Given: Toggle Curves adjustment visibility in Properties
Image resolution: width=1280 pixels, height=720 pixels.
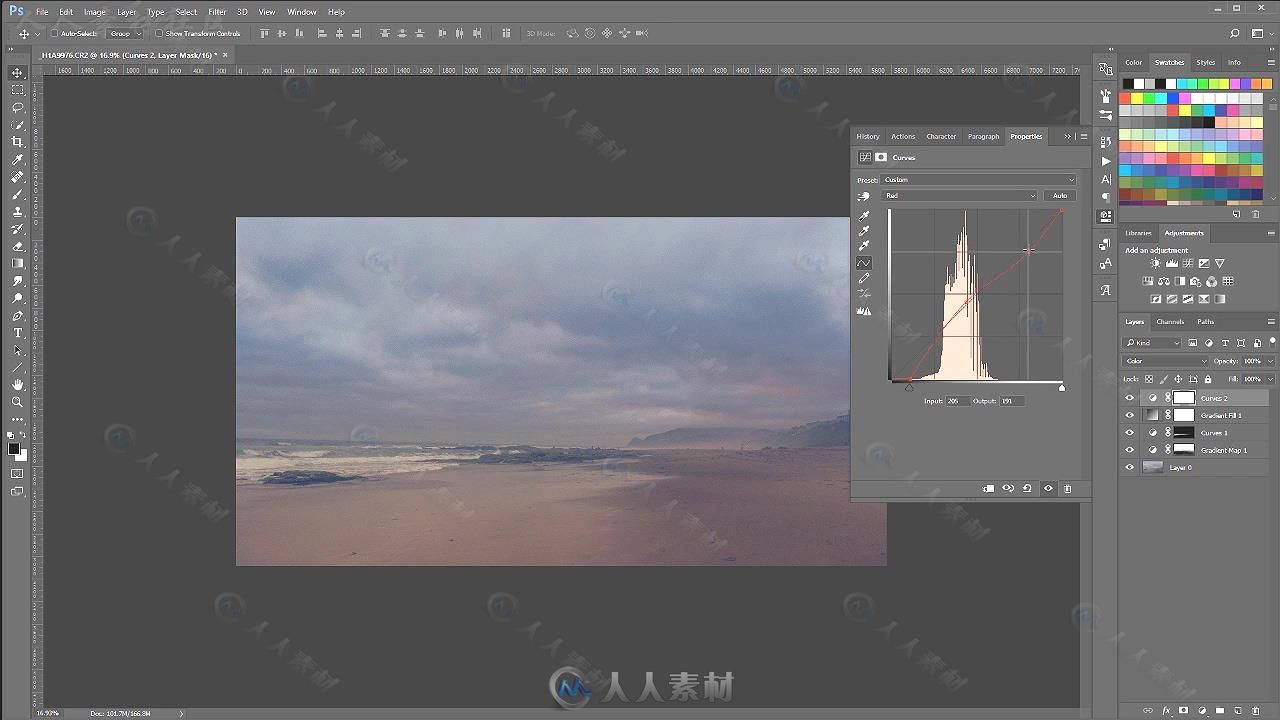Looking at the screenshot, I should tap(1048, 488).
